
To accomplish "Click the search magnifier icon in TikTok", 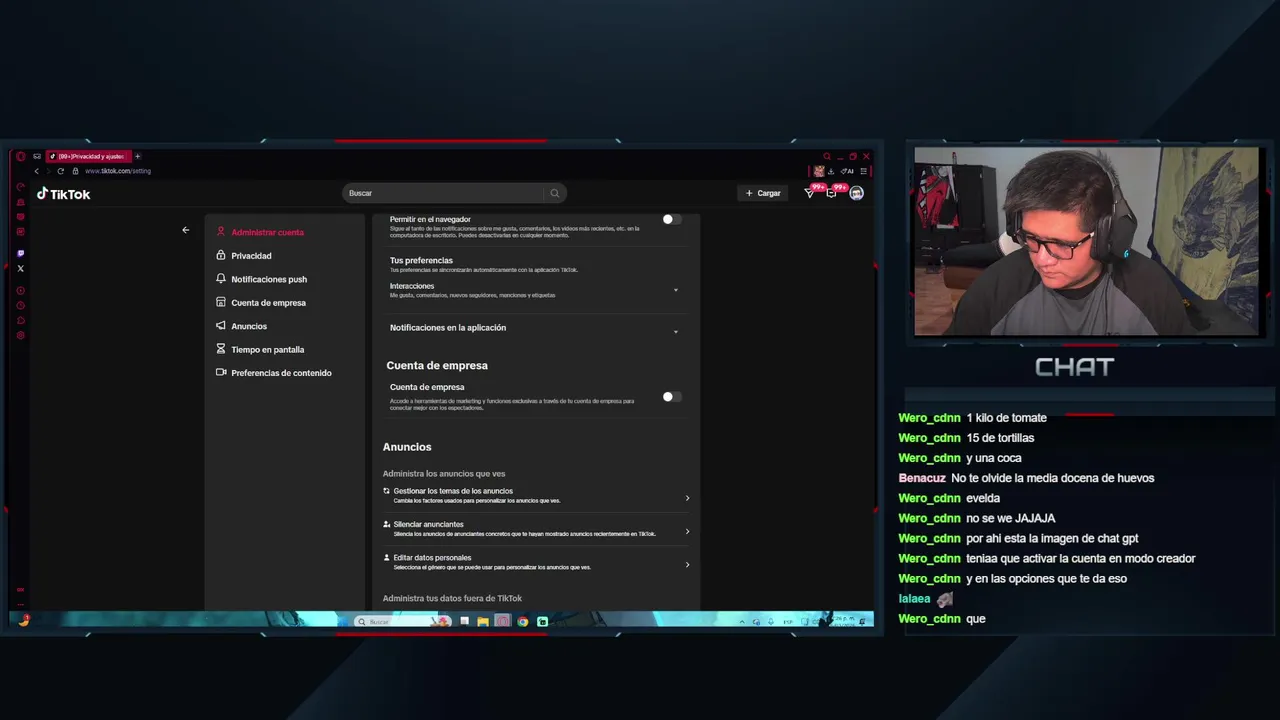I will click(554, 193).
